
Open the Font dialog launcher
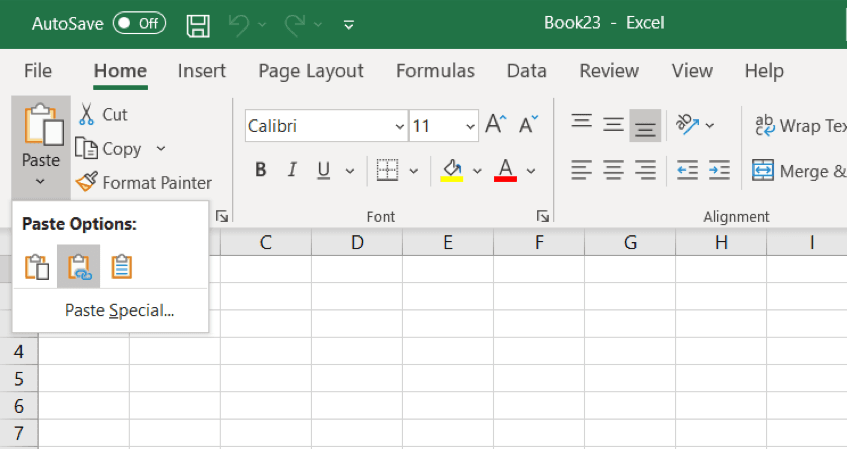pyautogui.click(x=543, y=217)
